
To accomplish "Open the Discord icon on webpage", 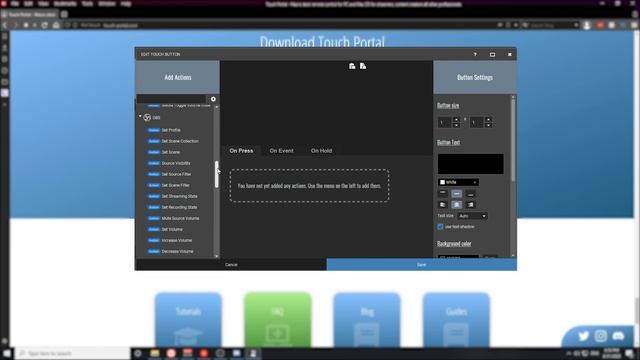I will pyautogui.click(x=618, y=336).
